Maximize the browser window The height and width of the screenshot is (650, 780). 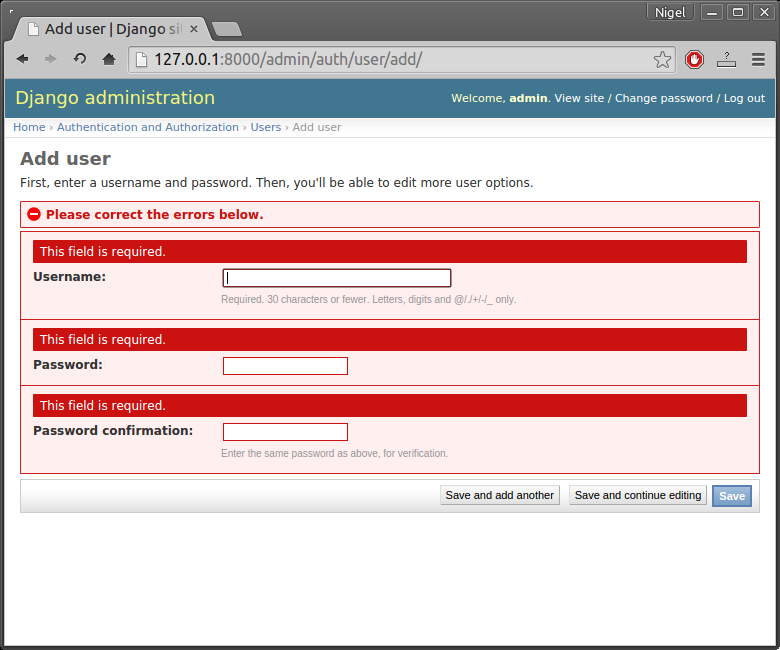pyautogui.click(x=738, y=12)
